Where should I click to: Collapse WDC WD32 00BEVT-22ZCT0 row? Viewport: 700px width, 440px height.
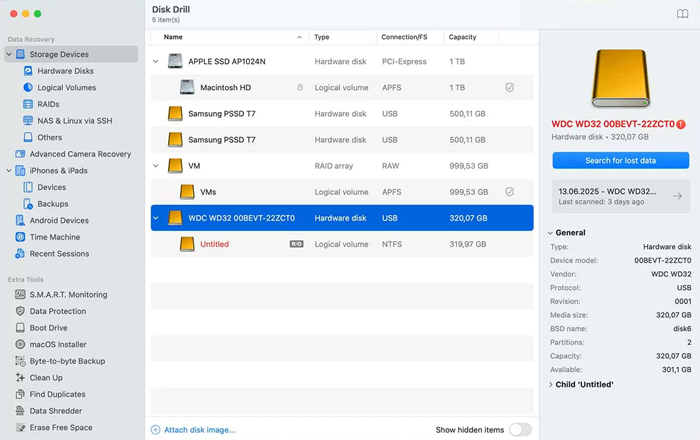156,218
